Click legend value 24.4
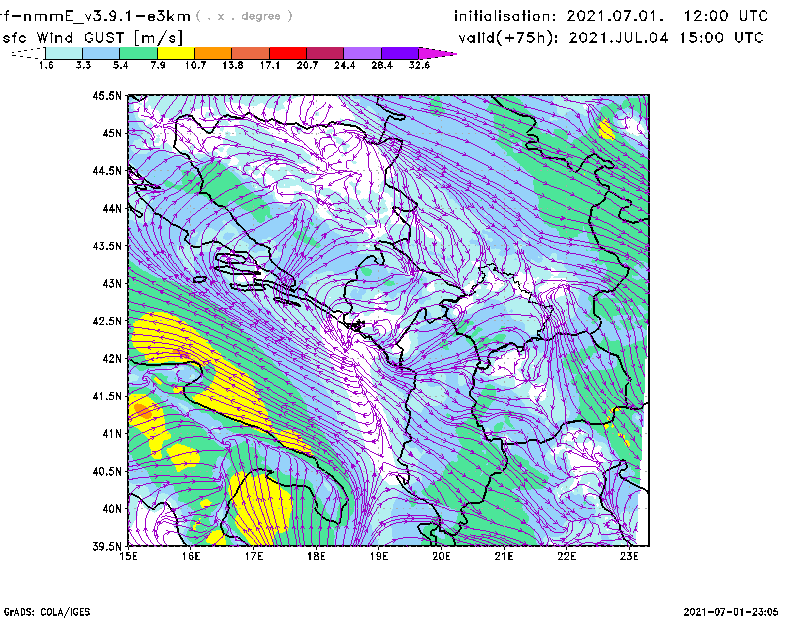The width and height of the screenshot is (800, 618). pyautogui.click(x=344, y=65)
